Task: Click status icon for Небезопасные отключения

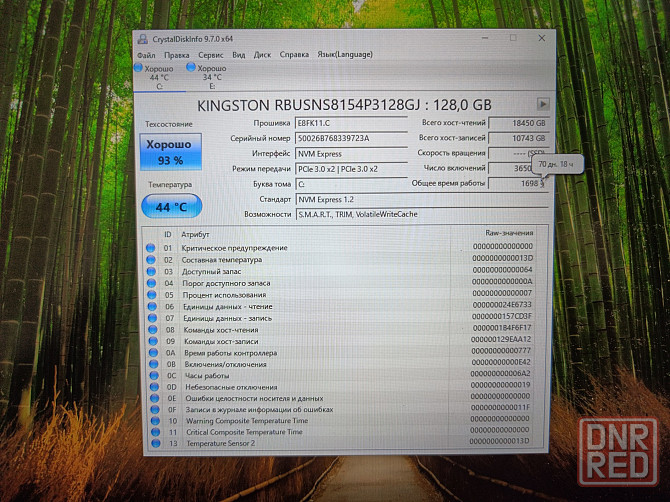Action: (x=154, y=387)
